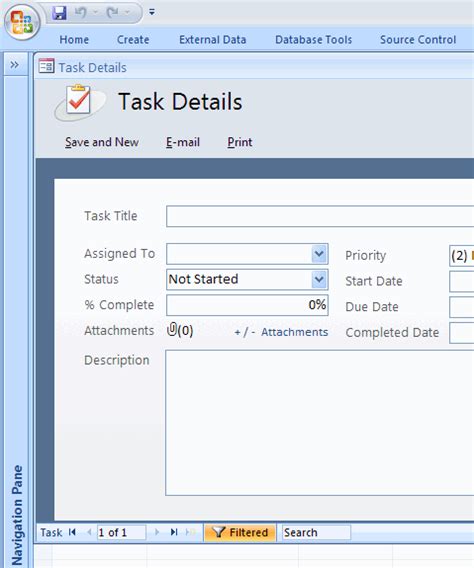Switch to the Create ribbon tab
The image size is (474, 568).
[133, 39]
